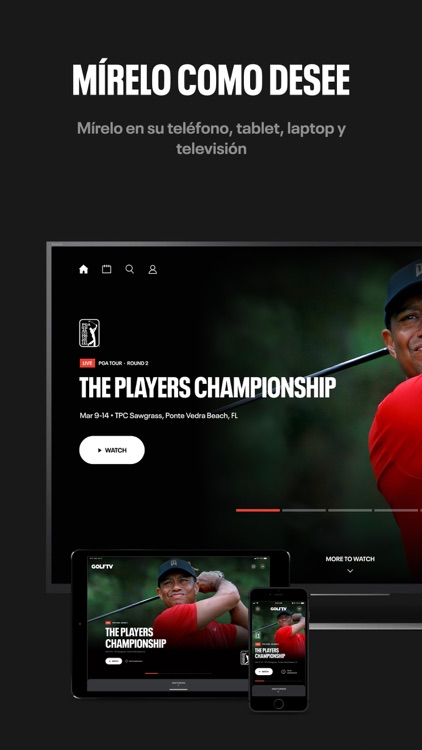The image size is (422, 750).
Task: Open The Players Championship title on TV
Action: 208,388
